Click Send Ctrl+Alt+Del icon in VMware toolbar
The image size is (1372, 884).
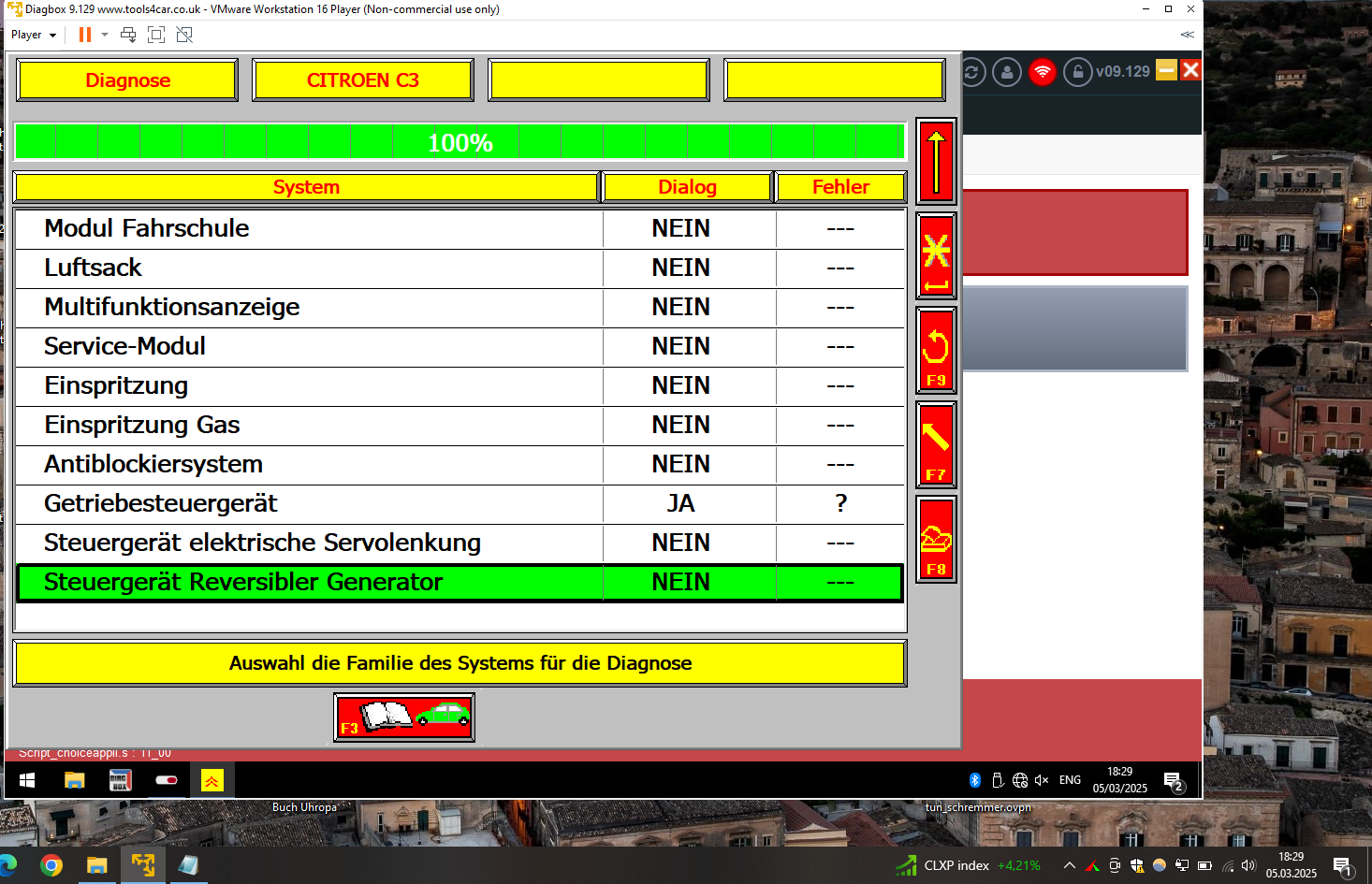tap(128, 35)
